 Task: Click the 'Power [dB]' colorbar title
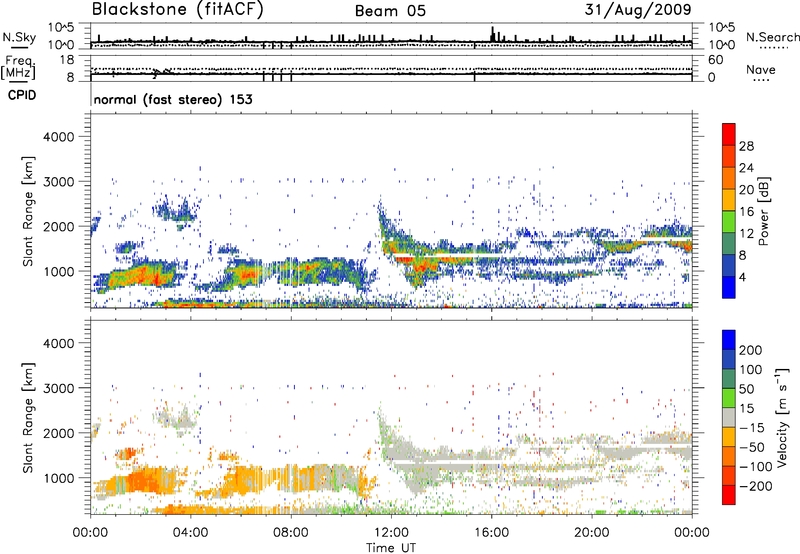click(763, 211)
